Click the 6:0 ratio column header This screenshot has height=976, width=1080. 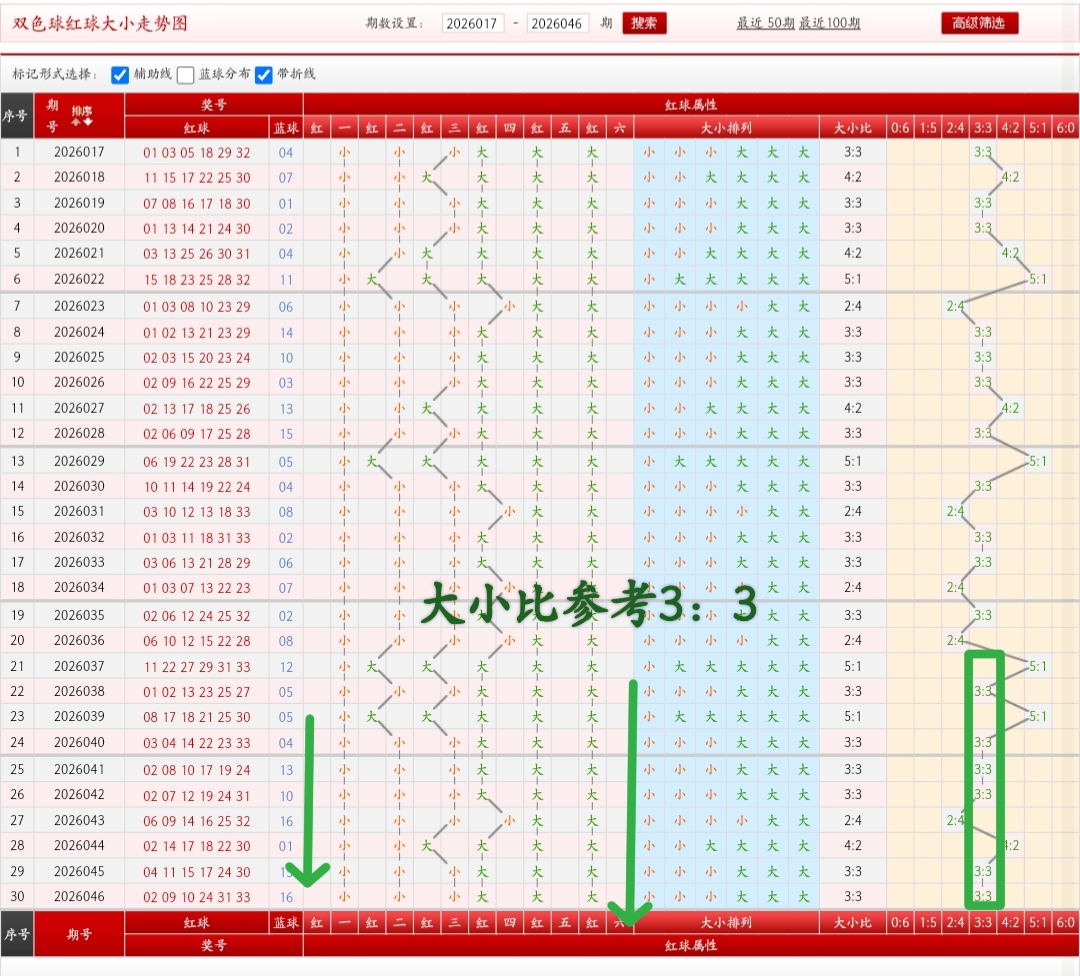click(1064, 127)
